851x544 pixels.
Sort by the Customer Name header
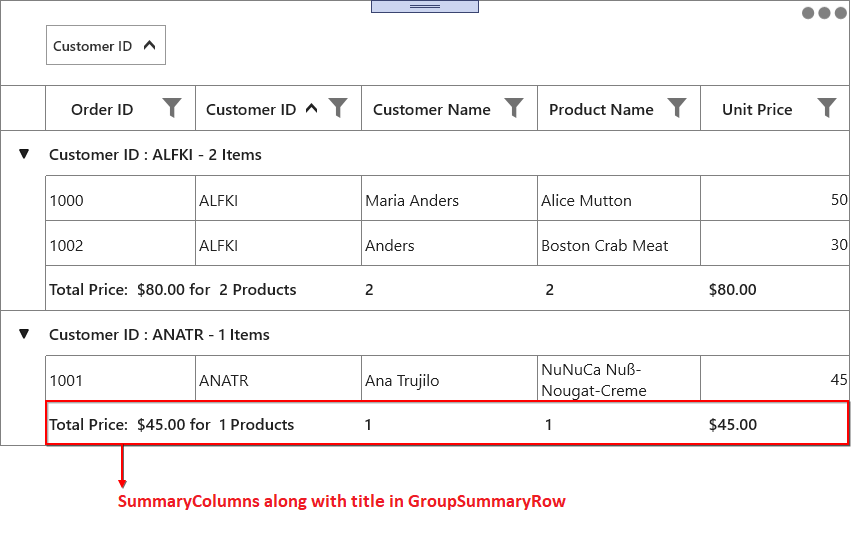[x=431, y=109]
